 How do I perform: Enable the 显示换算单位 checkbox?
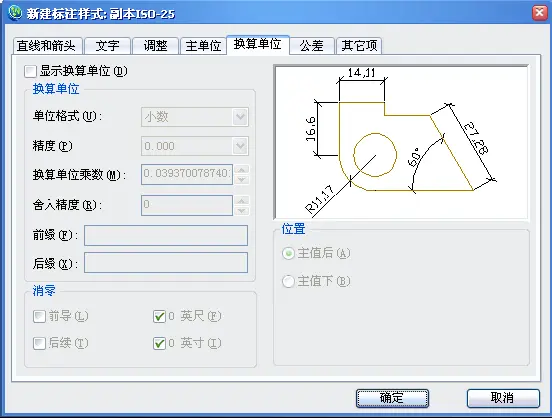30,71
